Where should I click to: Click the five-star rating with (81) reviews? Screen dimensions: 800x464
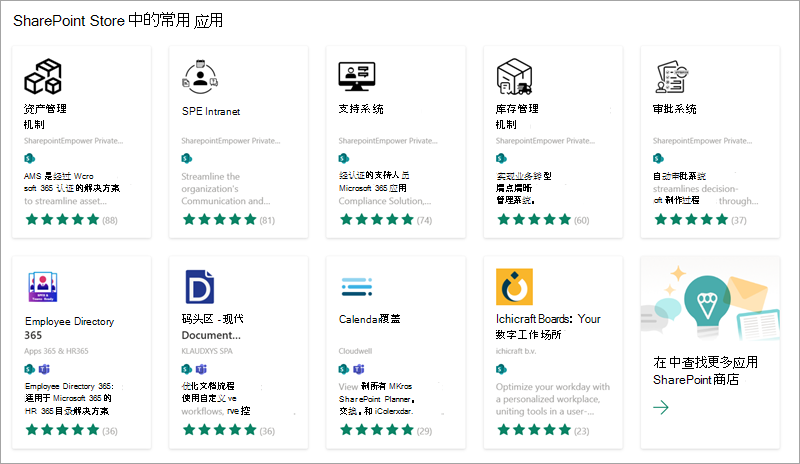click(228, 220)
